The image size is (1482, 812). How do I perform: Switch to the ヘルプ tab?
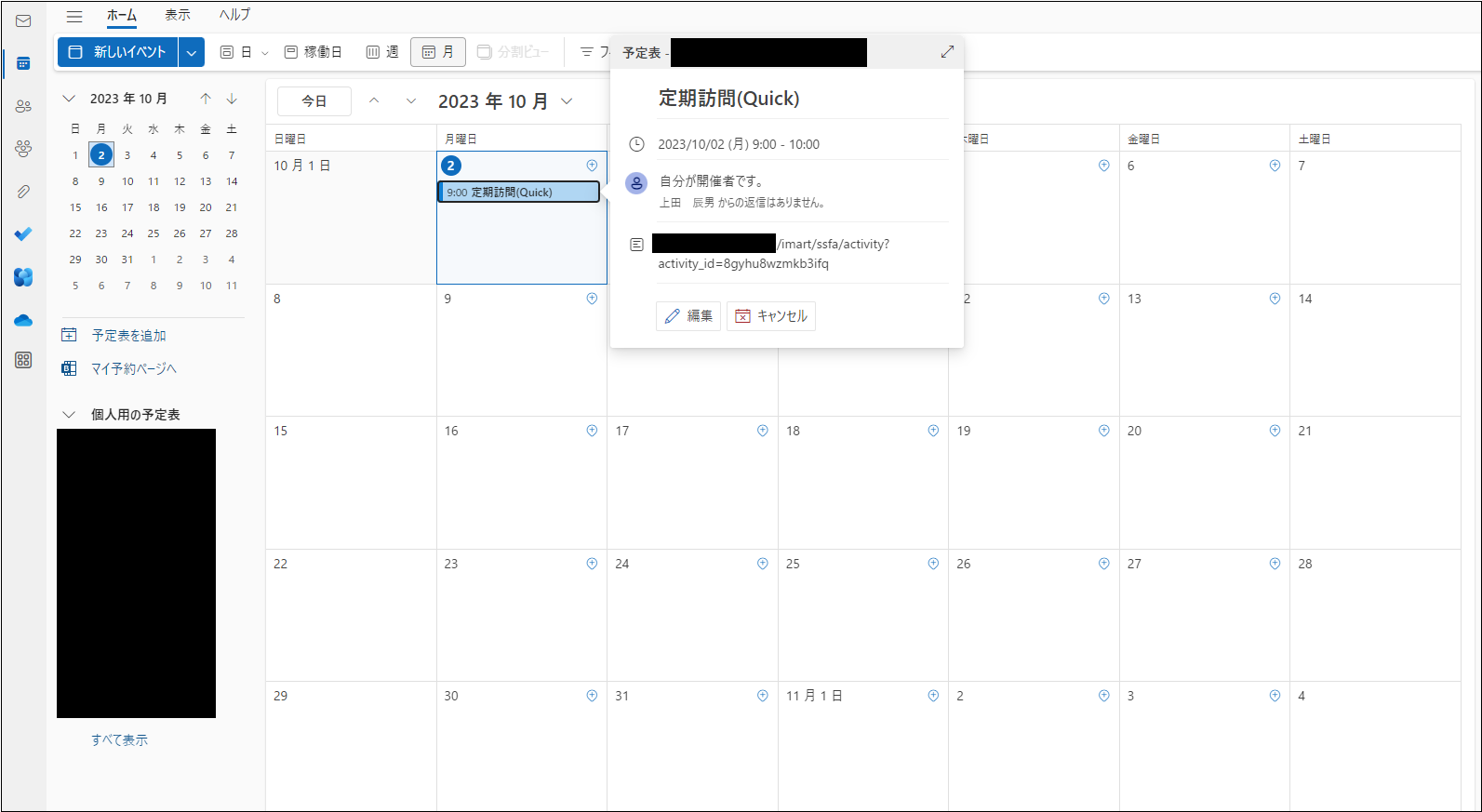(x=234, y=15)
